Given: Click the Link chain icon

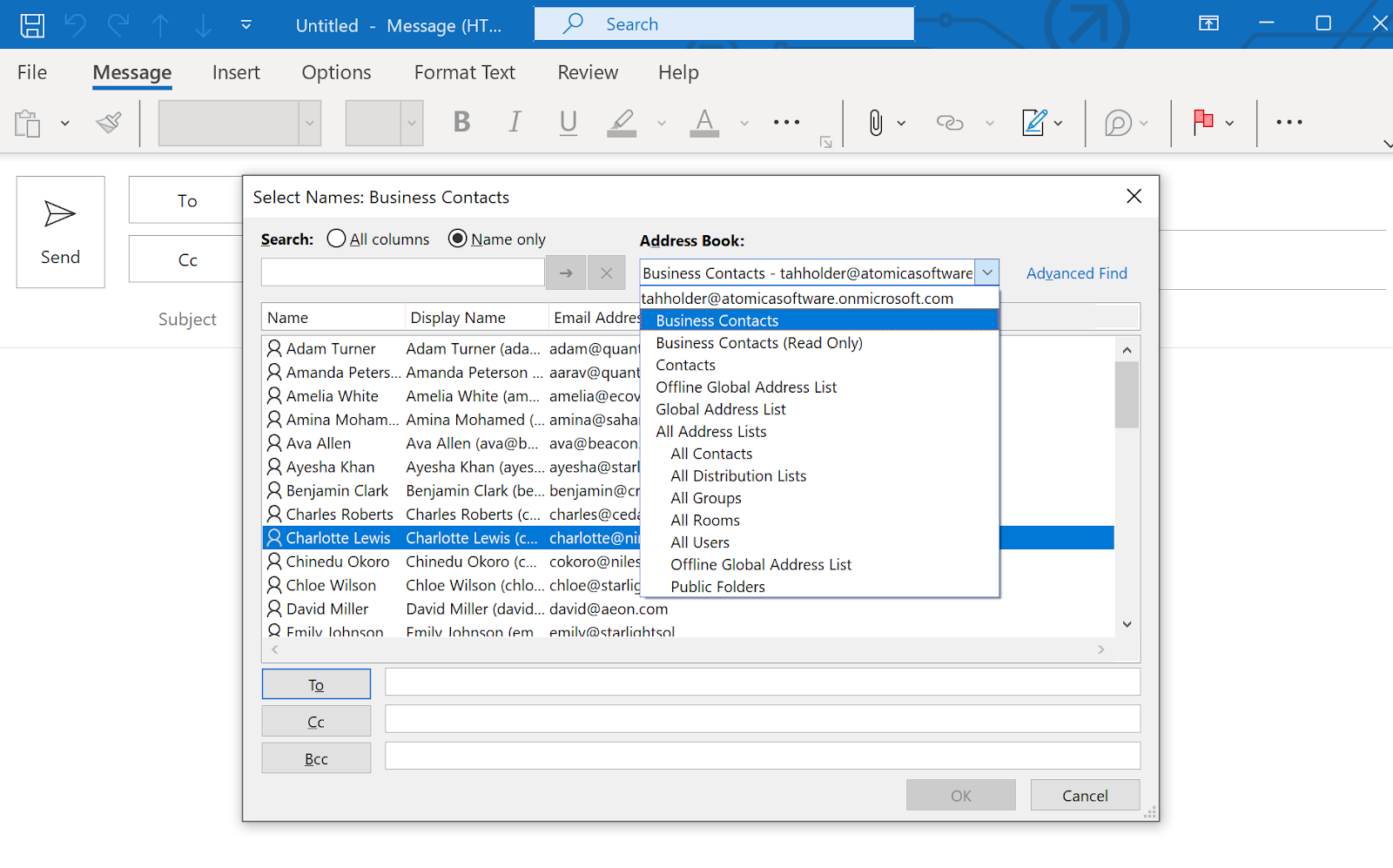Looking at the screenshot, I should click(950, 123).
